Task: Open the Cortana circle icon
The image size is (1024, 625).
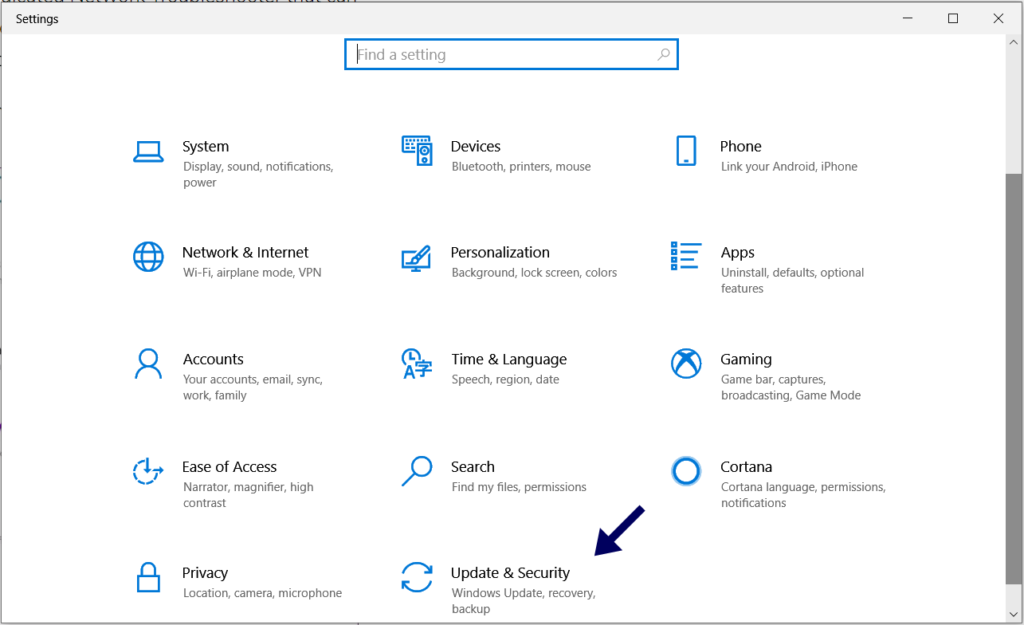Action: point(686,470)
